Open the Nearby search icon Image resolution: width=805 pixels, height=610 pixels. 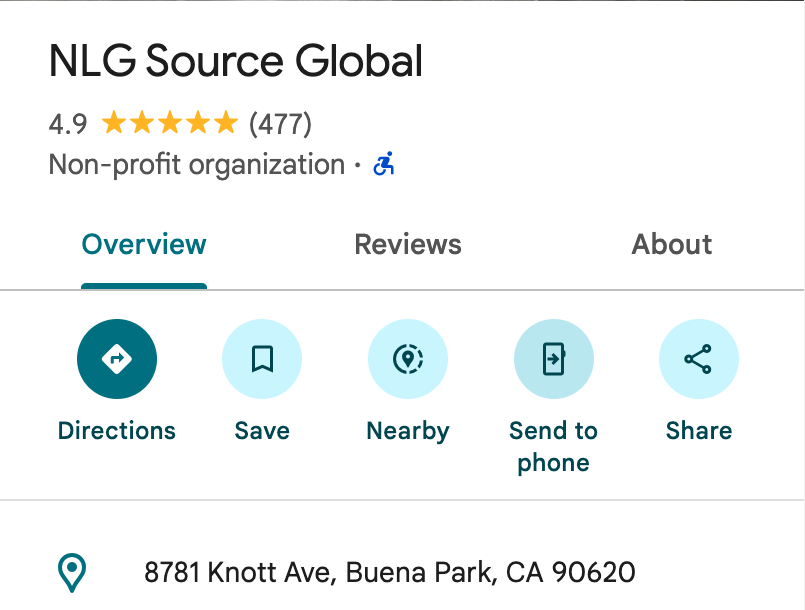coord(408,358)
